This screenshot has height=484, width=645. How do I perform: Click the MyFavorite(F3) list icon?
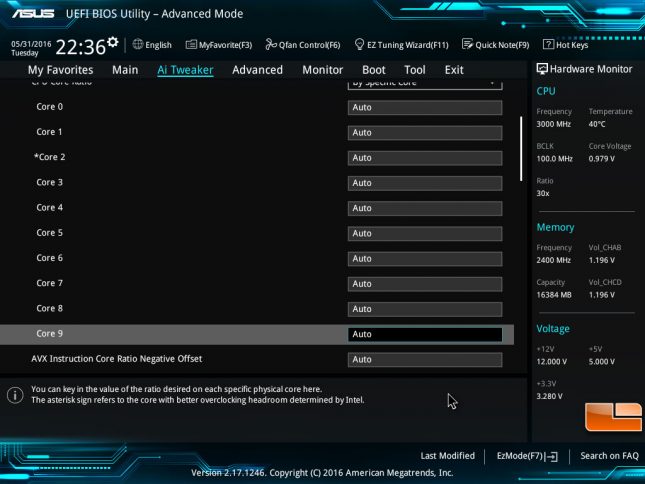click(x=191, y=44)
